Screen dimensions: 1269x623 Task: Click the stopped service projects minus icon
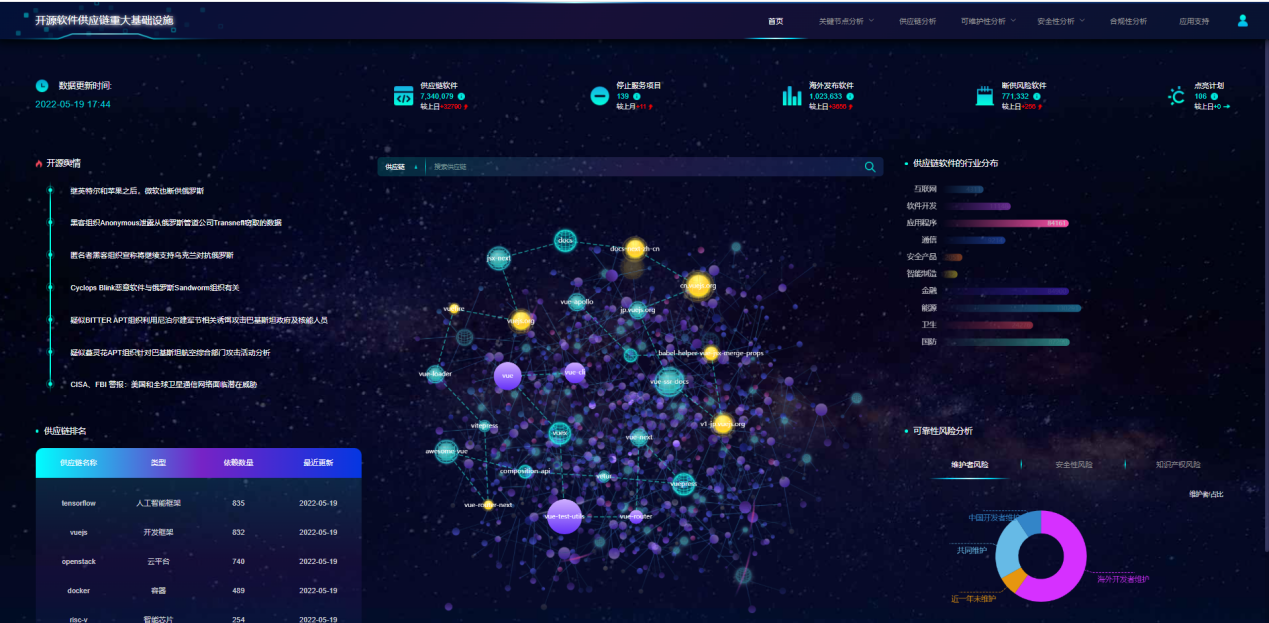[599, 96]
